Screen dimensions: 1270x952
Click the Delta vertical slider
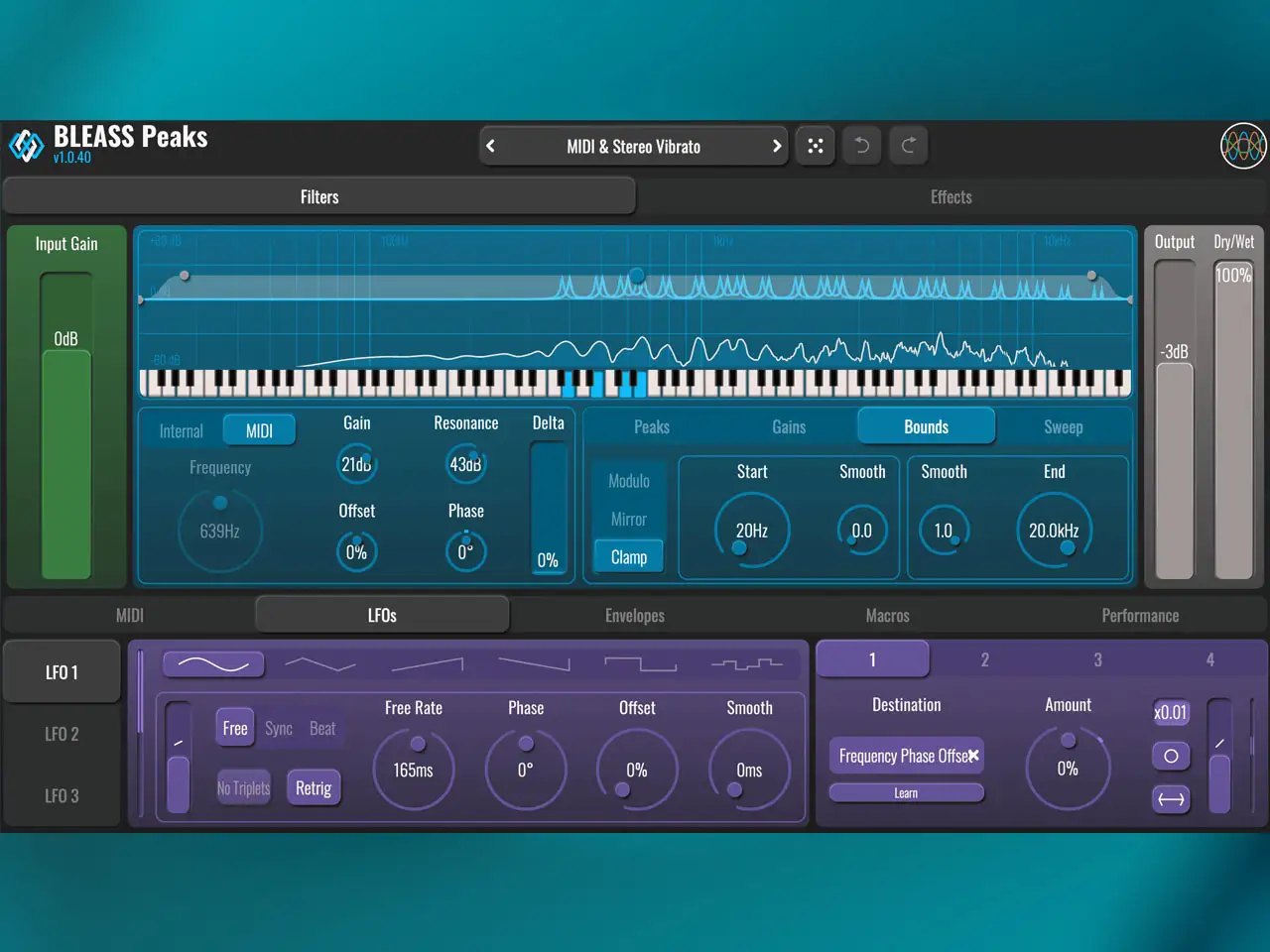pos(548,507)
